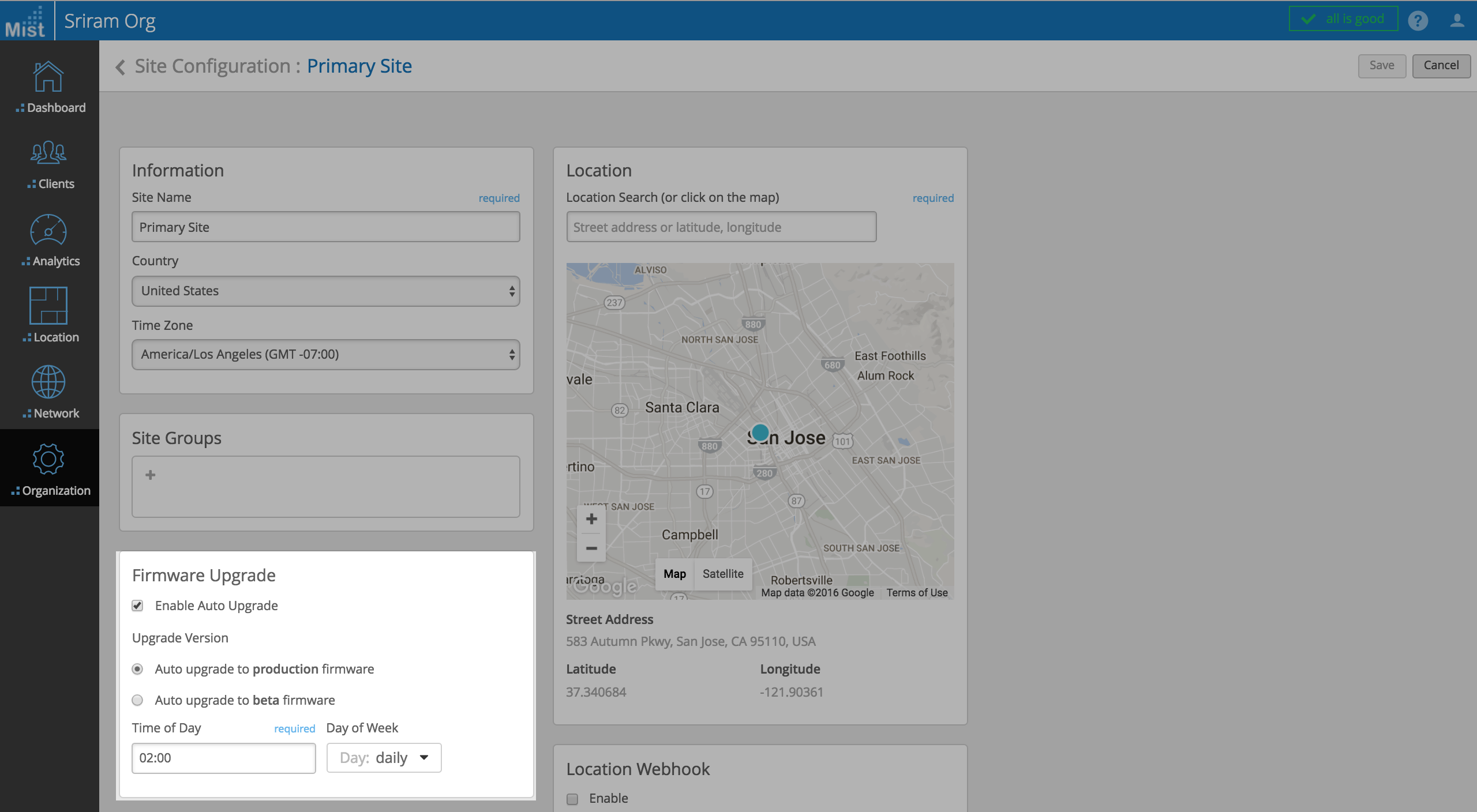Switch the map to Satellite view

click(x=723, y=574)
